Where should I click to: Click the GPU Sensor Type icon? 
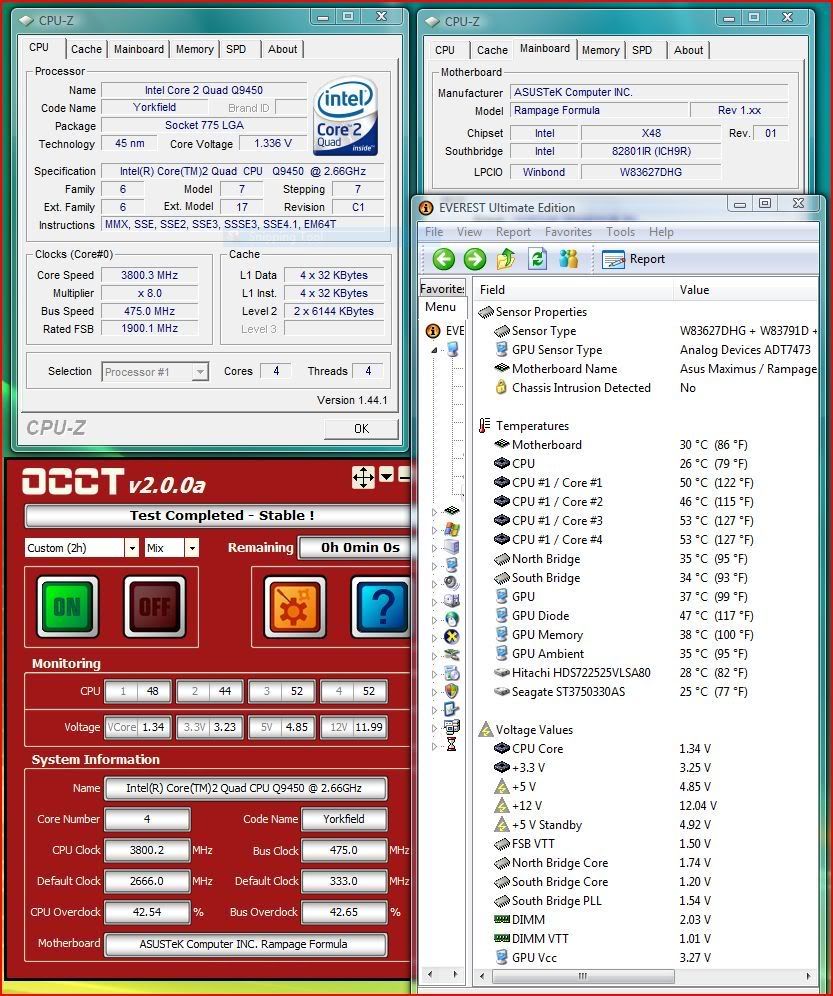click(x=501, y=349)
